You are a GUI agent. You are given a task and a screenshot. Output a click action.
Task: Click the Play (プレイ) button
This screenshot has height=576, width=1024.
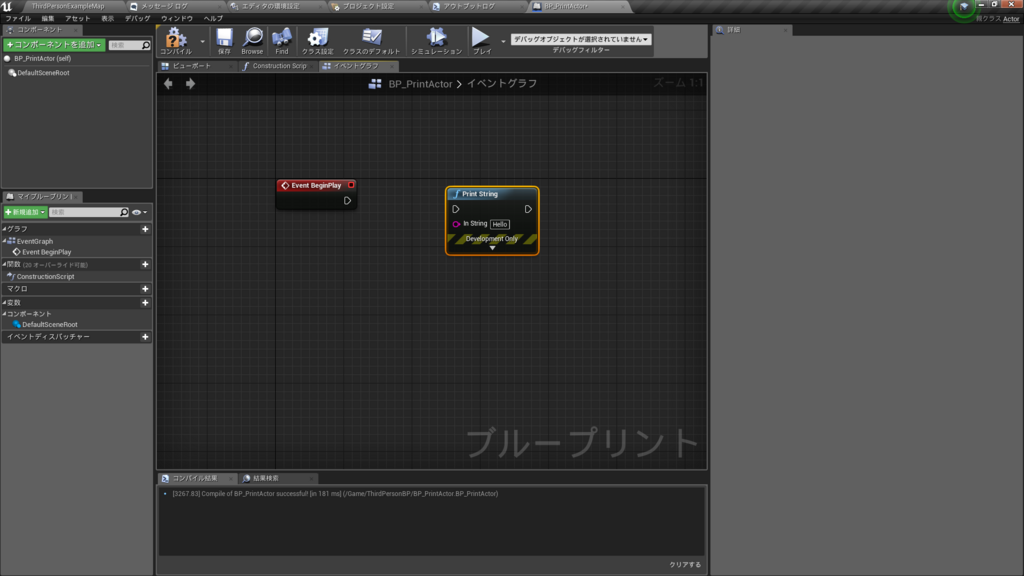(x=481, y=40)
